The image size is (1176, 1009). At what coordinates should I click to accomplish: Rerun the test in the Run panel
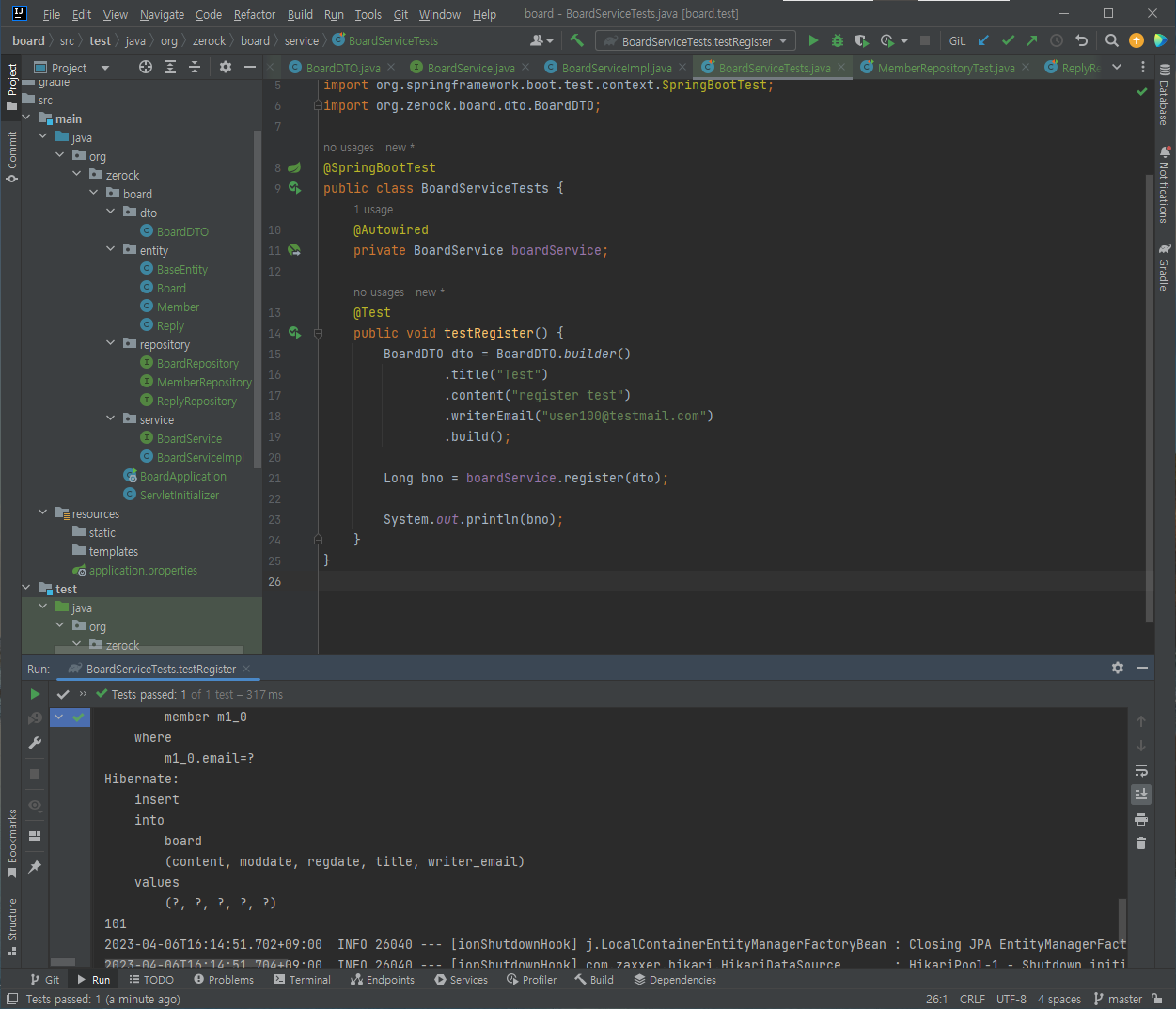pos(35,694)
